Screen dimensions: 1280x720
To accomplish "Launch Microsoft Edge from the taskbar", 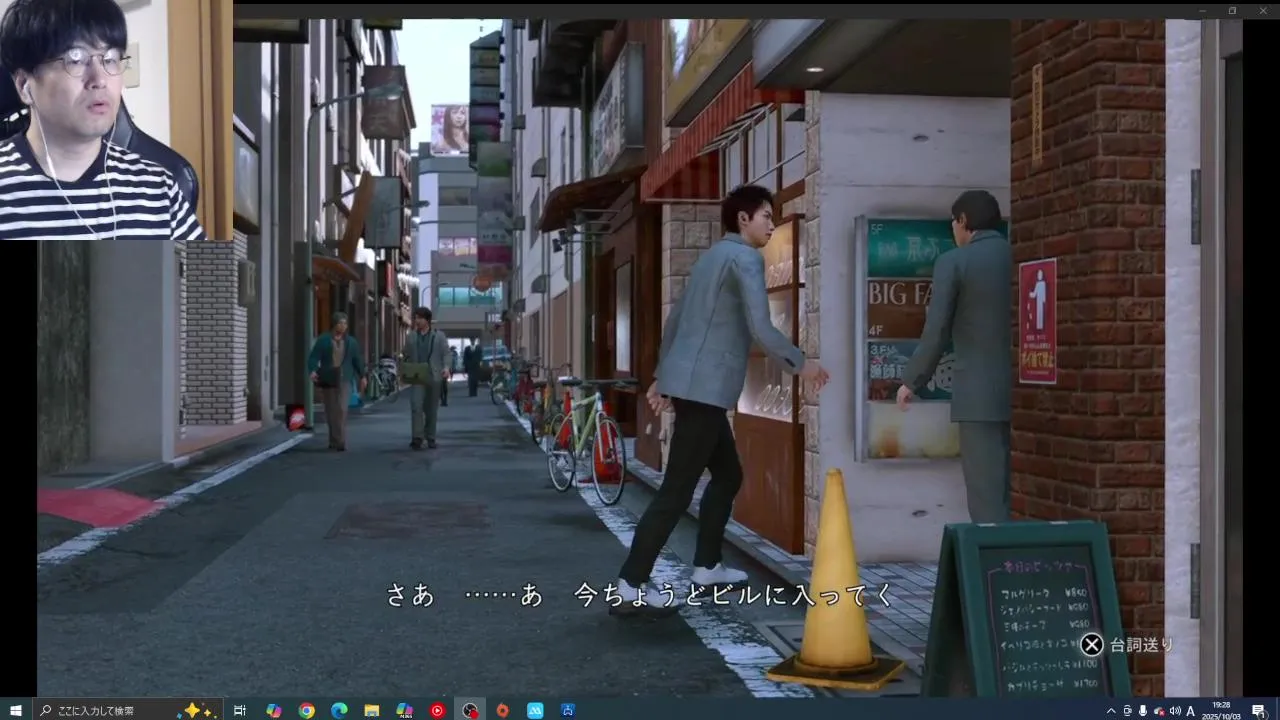I will tap(339, 710).
